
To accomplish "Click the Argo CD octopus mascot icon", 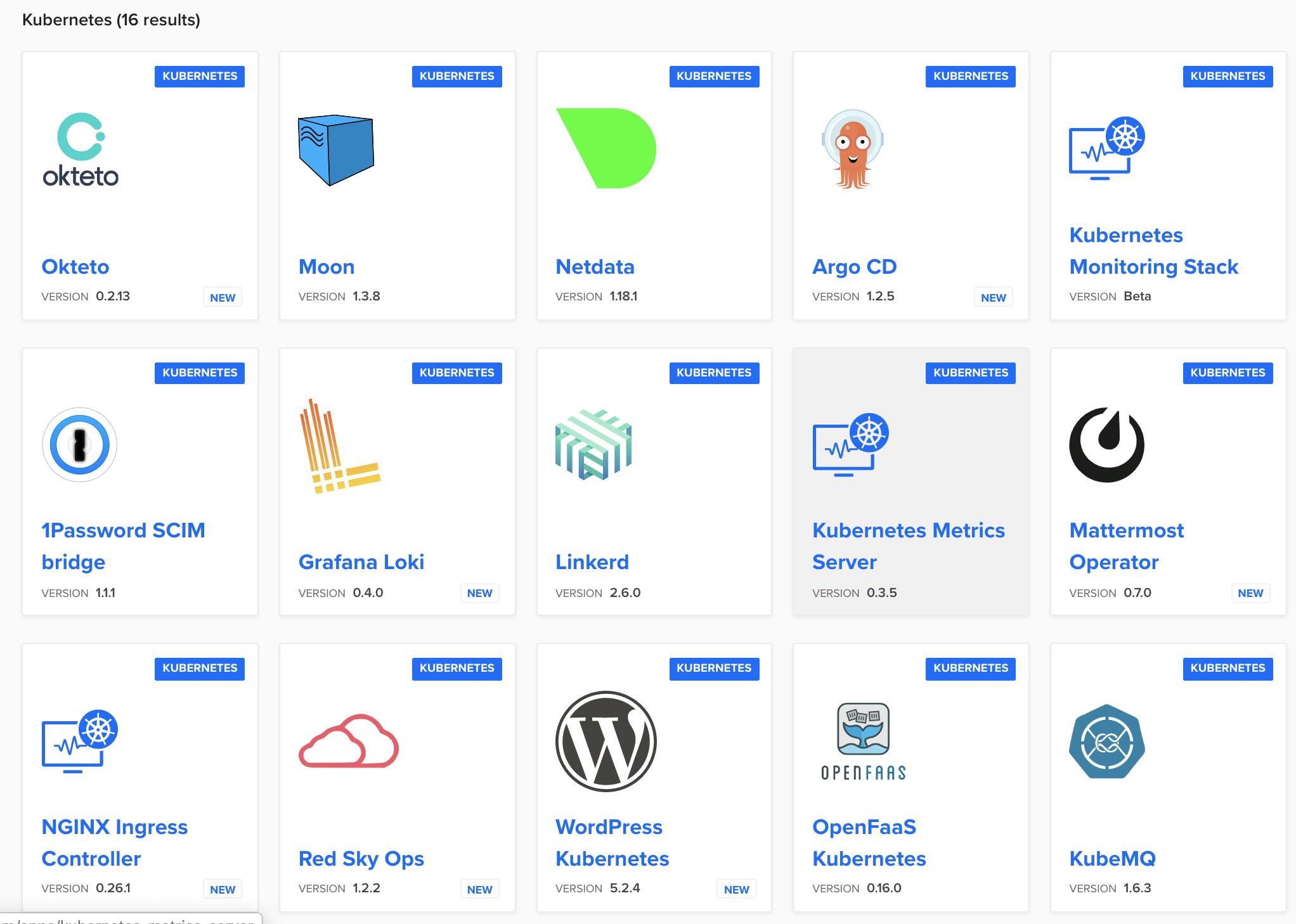I will click(853, 150).
